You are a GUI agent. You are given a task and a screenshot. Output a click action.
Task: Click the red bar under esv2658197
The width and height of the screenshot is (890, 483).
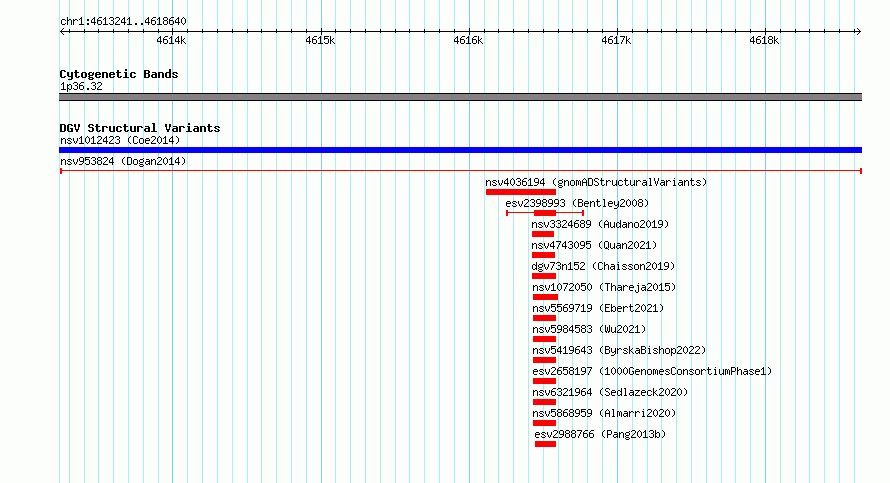pyautogui.click(x=544, y=381)
